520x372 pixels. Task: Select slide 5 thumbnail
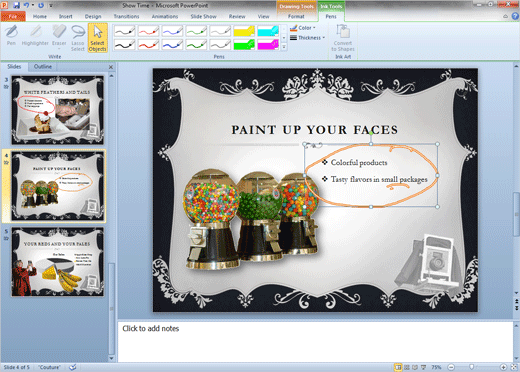(58, 262)
